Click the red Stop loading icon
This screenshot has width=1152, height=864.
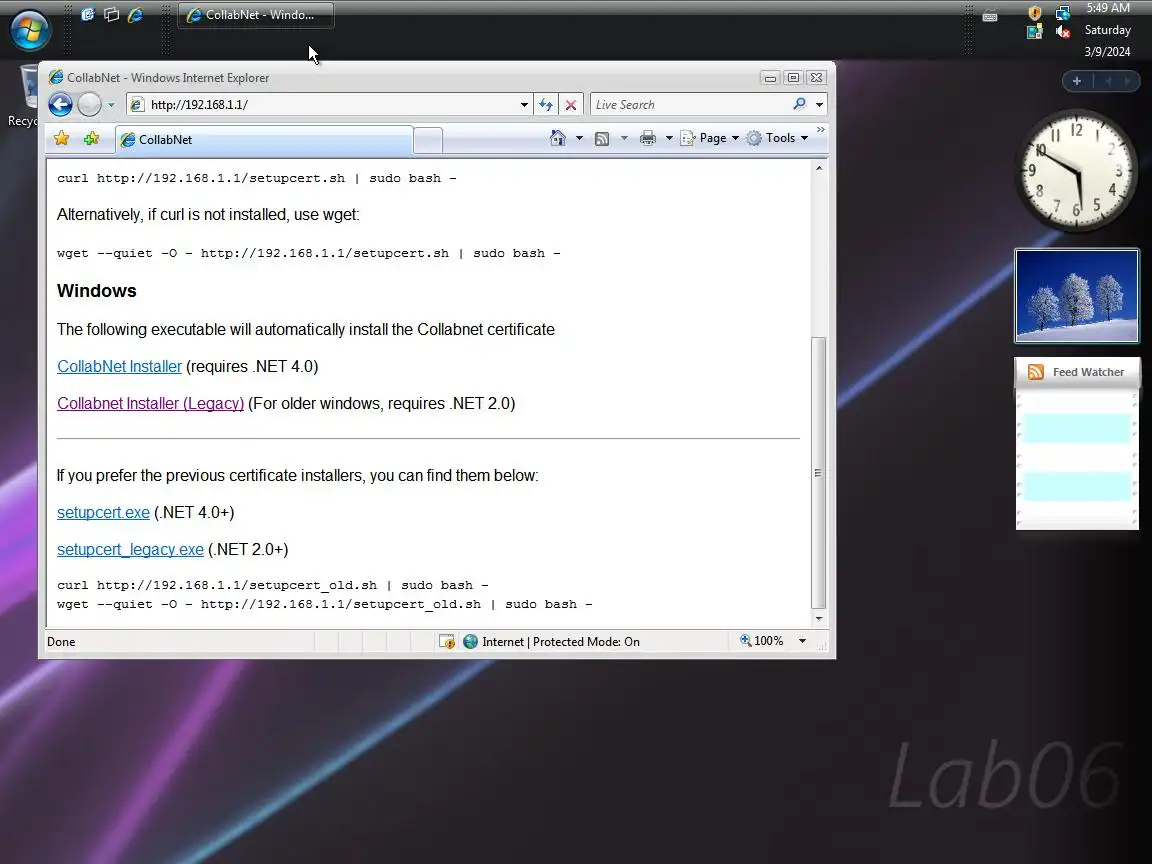(571, 104)
